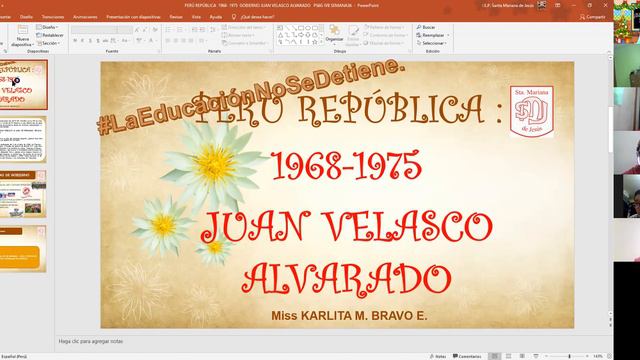This screenshot has height=360, width=640.
Task: Switch to reading view icon
Action: click(522, 356)
